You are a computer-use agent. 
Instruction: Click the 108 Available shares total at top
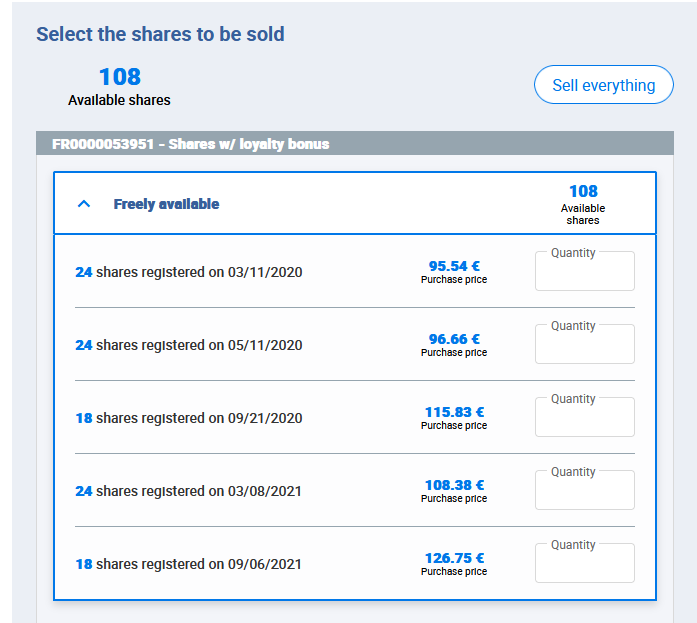tap(119, 77)
